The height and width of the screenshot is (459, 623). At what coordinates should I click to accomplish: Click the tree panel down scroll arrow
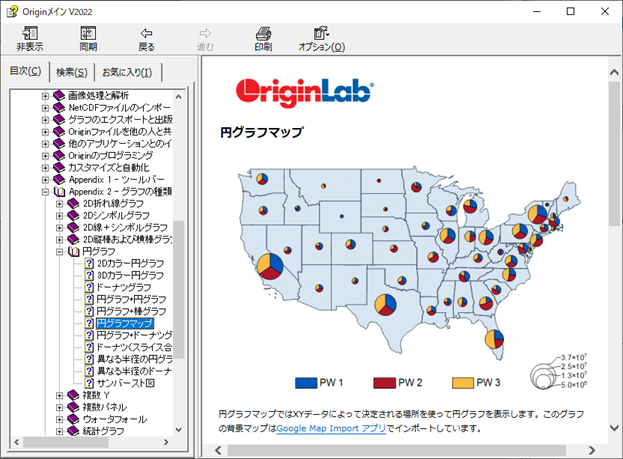coord(178,430)
